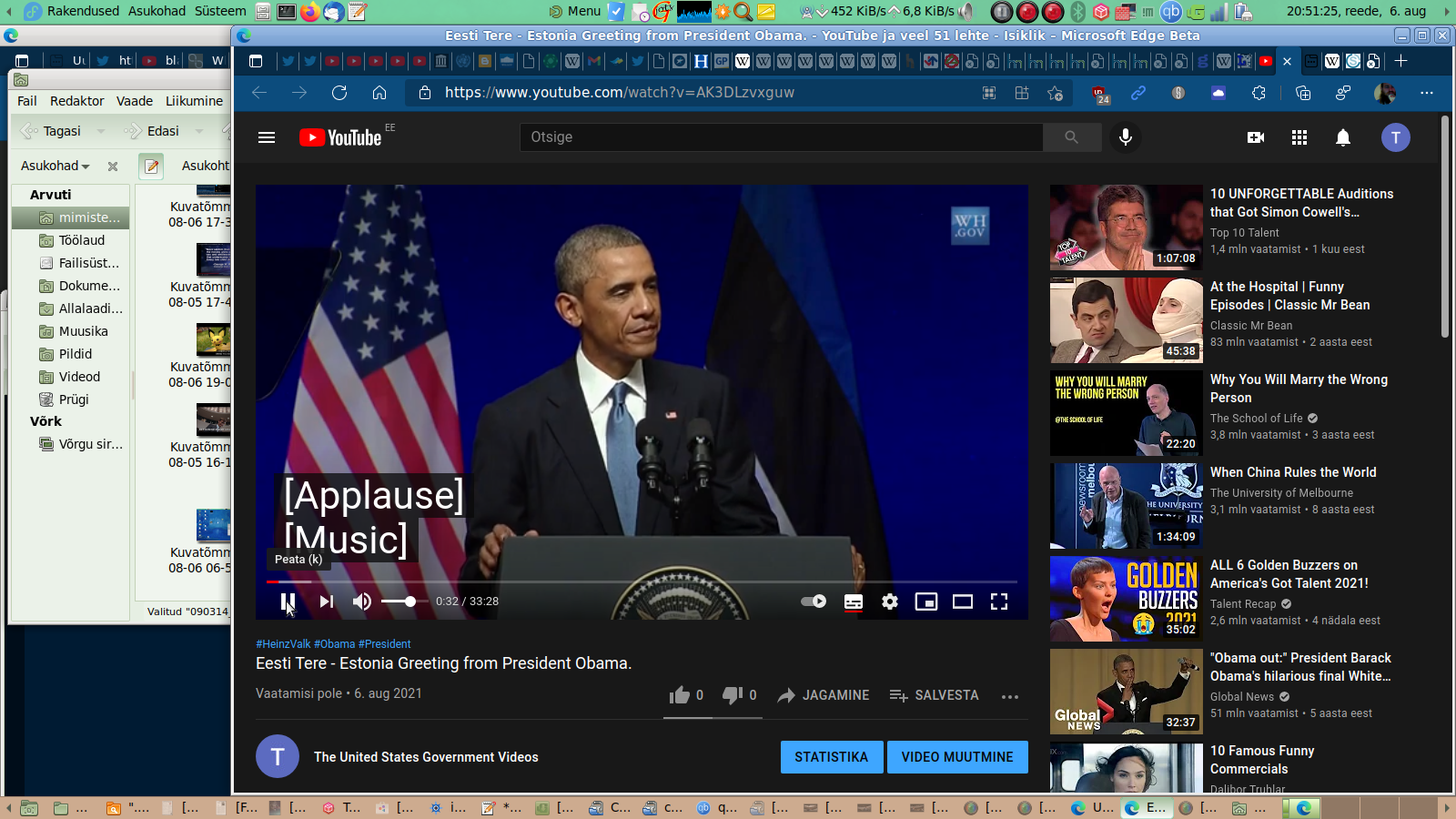
Task: Open YouTube notifications bell
Action: pos(1342,137)
